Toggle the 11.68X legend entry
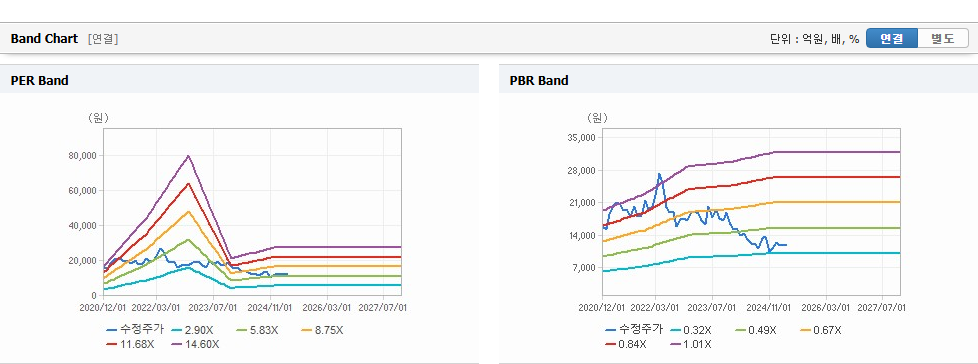Image resolution: width=978 pixels, height=364 pixels. pos(130,343)
